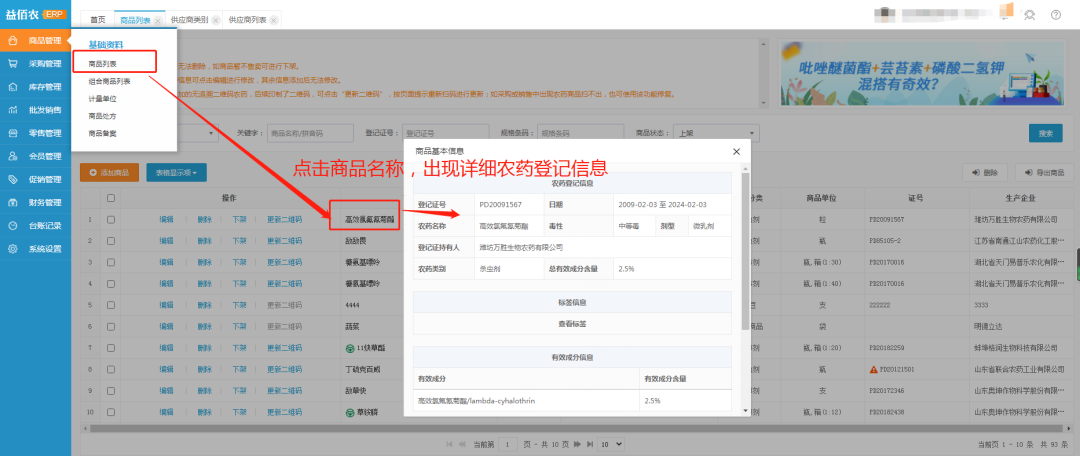Image resolution: width=1080 pixels, height=456 pixels.
Task: Open 财务管理 finance module
Action: [x=35, y=203]
